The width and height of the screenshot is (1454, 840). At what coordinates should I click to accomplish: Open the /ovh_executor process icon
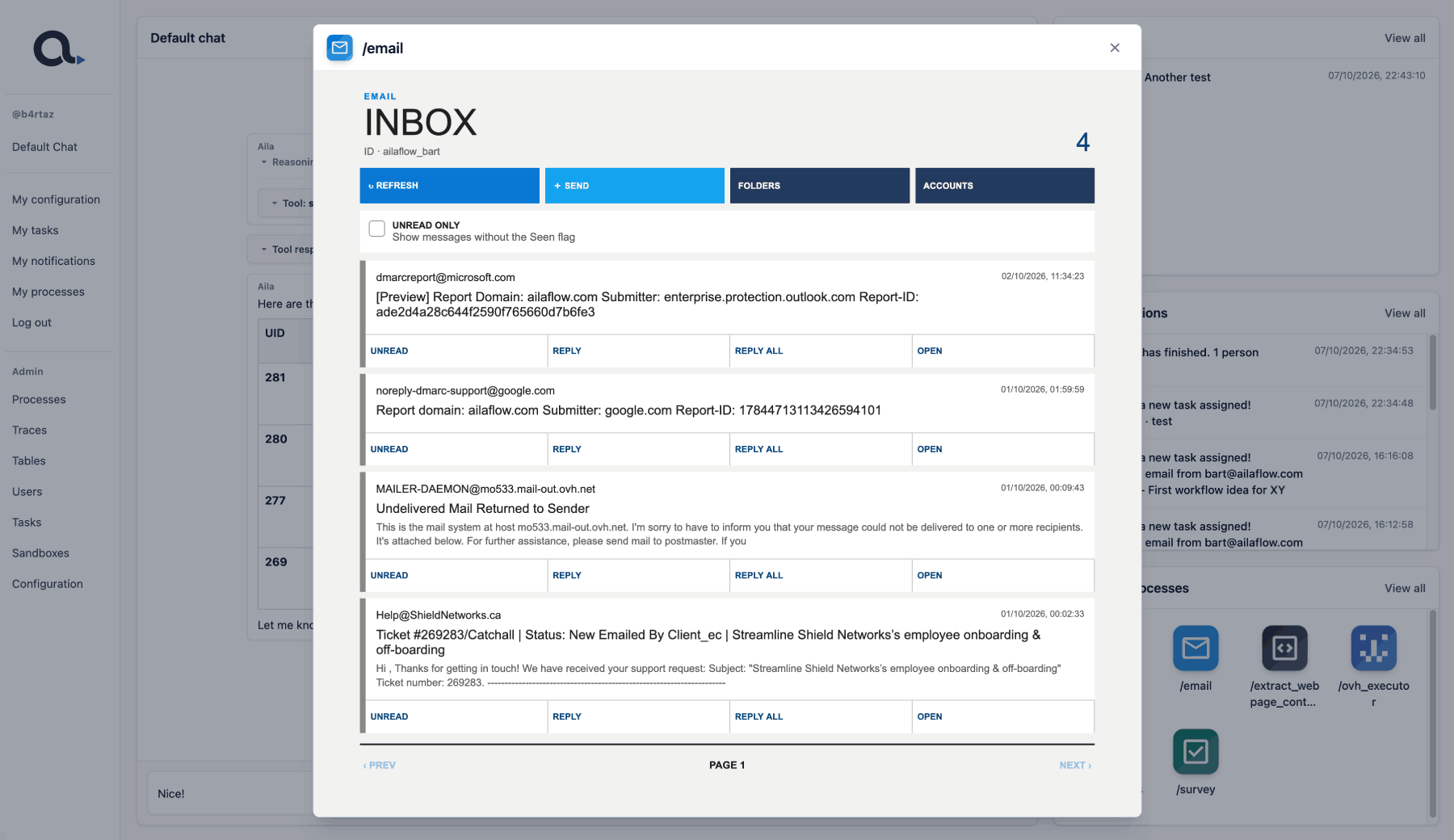coord(1373,648)
